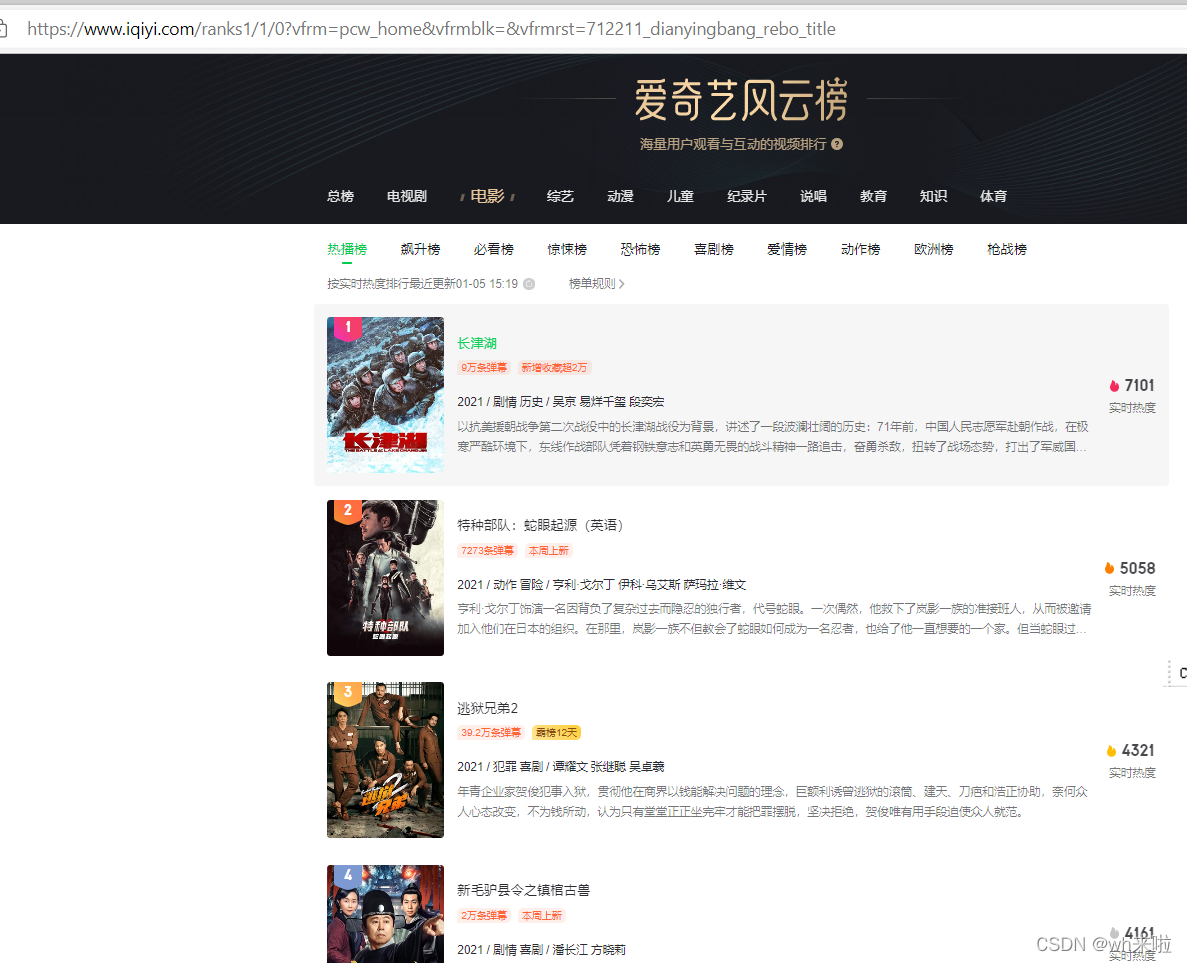Click the rank 3 badge on 逃狱兄弟2 poster
Image resolution: width=1187 pixels, height=963 pixels.
pyautogui.click(x=347, y=693)
